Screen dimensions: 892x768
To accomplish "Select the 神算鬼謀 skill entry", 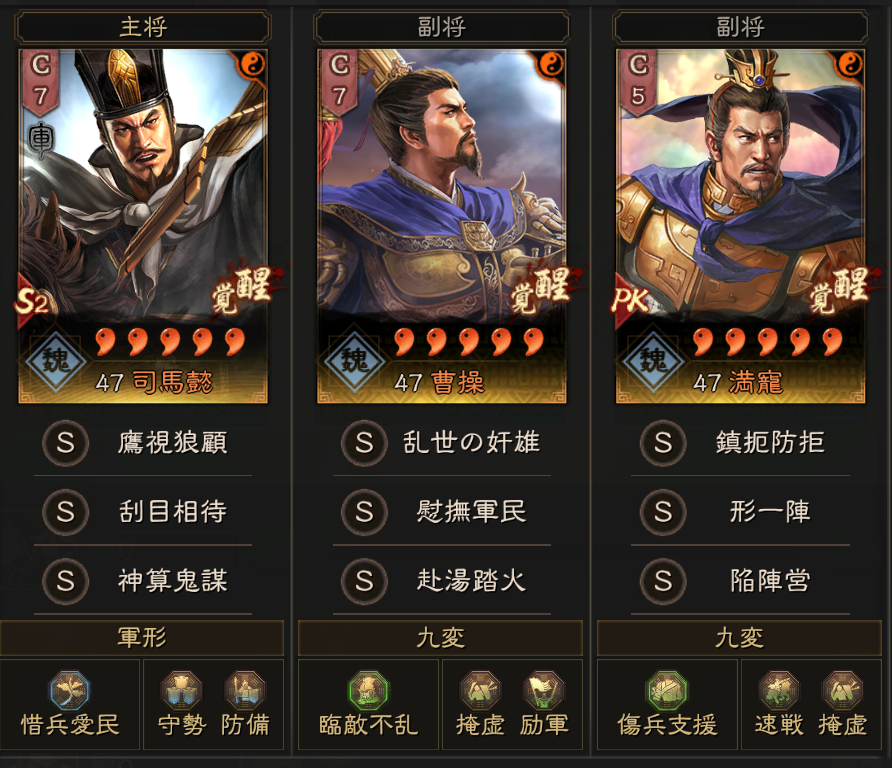I will pyautogui.click(x=143, y=581).
